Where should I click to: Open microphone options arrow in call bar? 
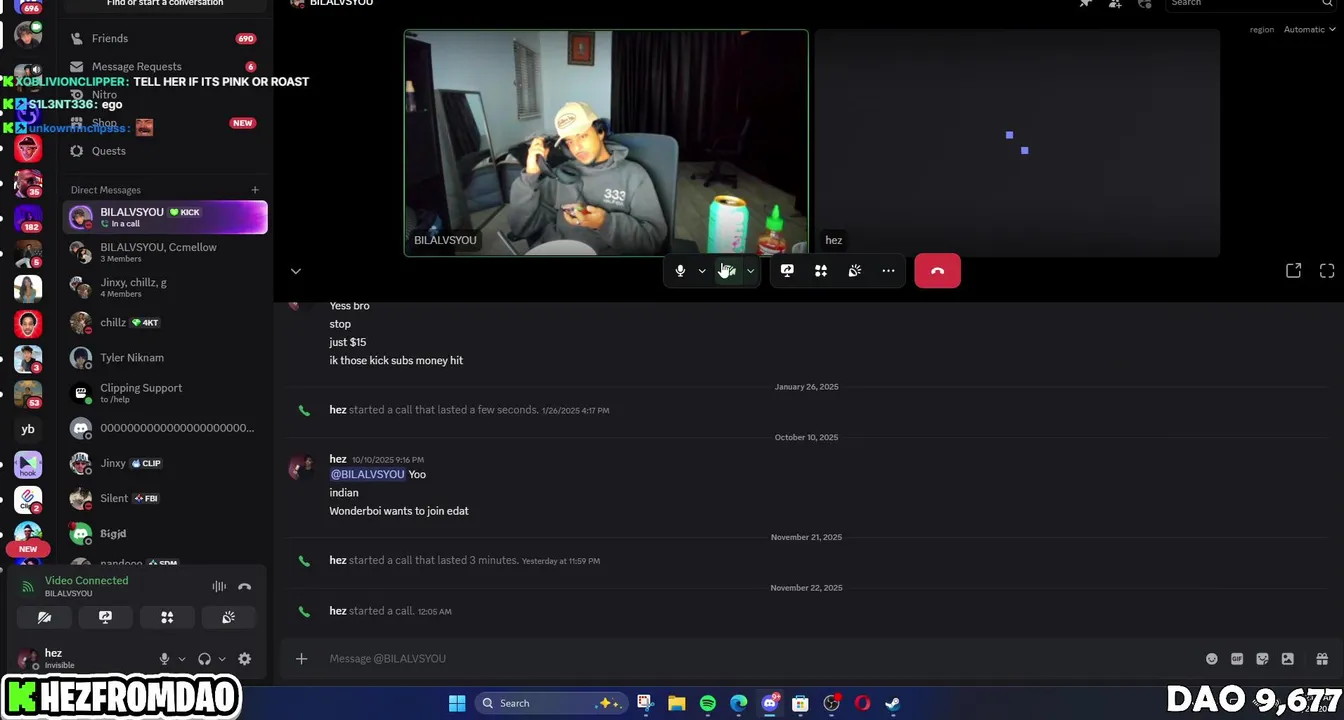[x=702, y=271]
